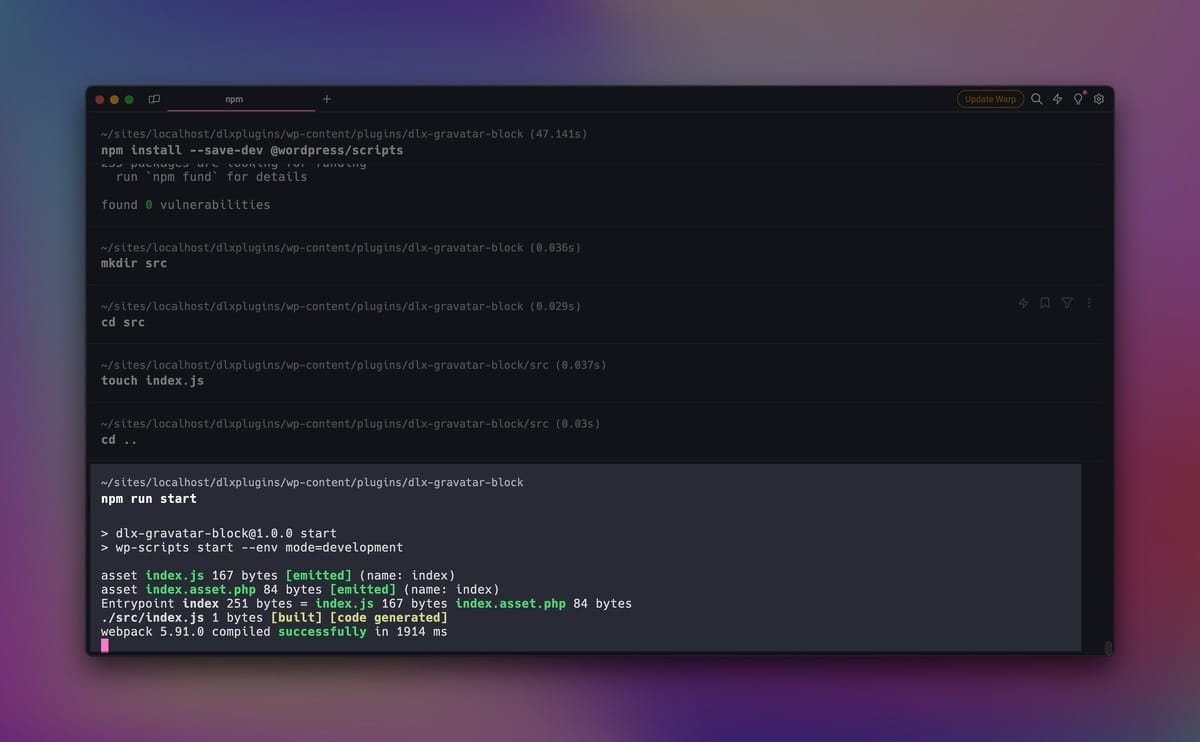
Task: Open a new tab with plus icon
Action: click(327, 99)
